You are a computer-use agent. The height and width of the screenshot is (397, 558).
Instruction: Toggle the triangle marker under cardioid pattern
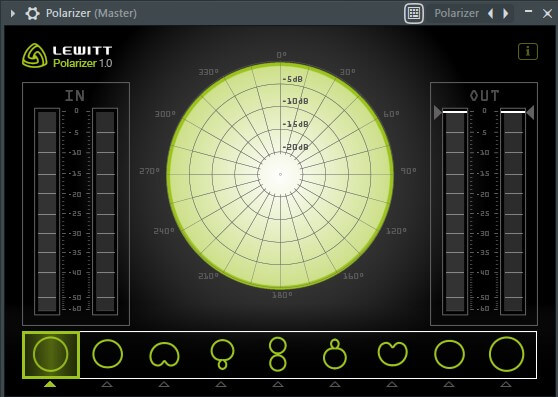(x=164, y=384)
